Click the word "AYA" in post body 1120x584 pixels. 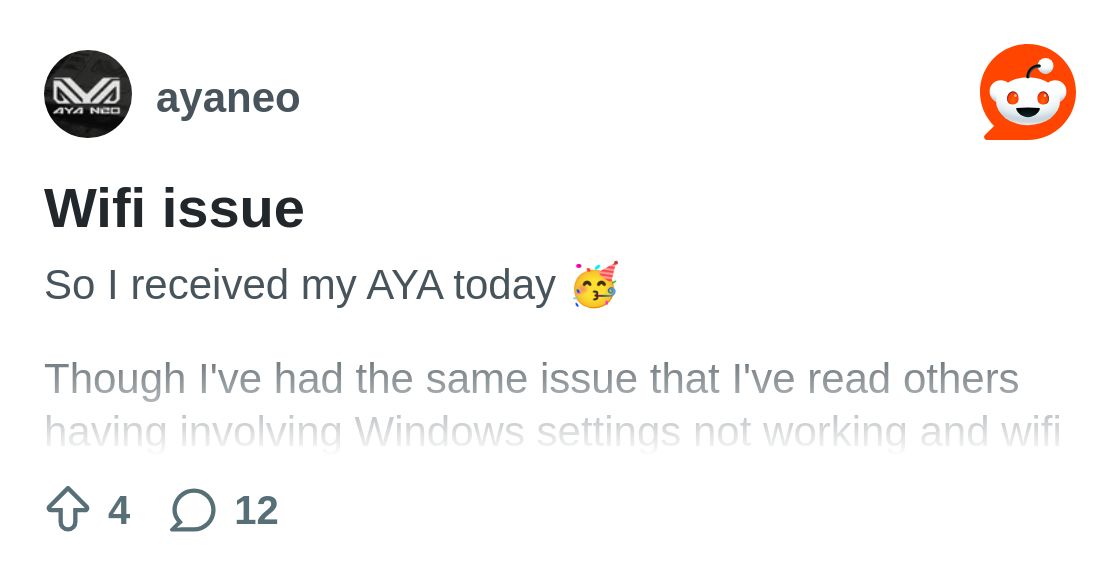click(404, 285)
